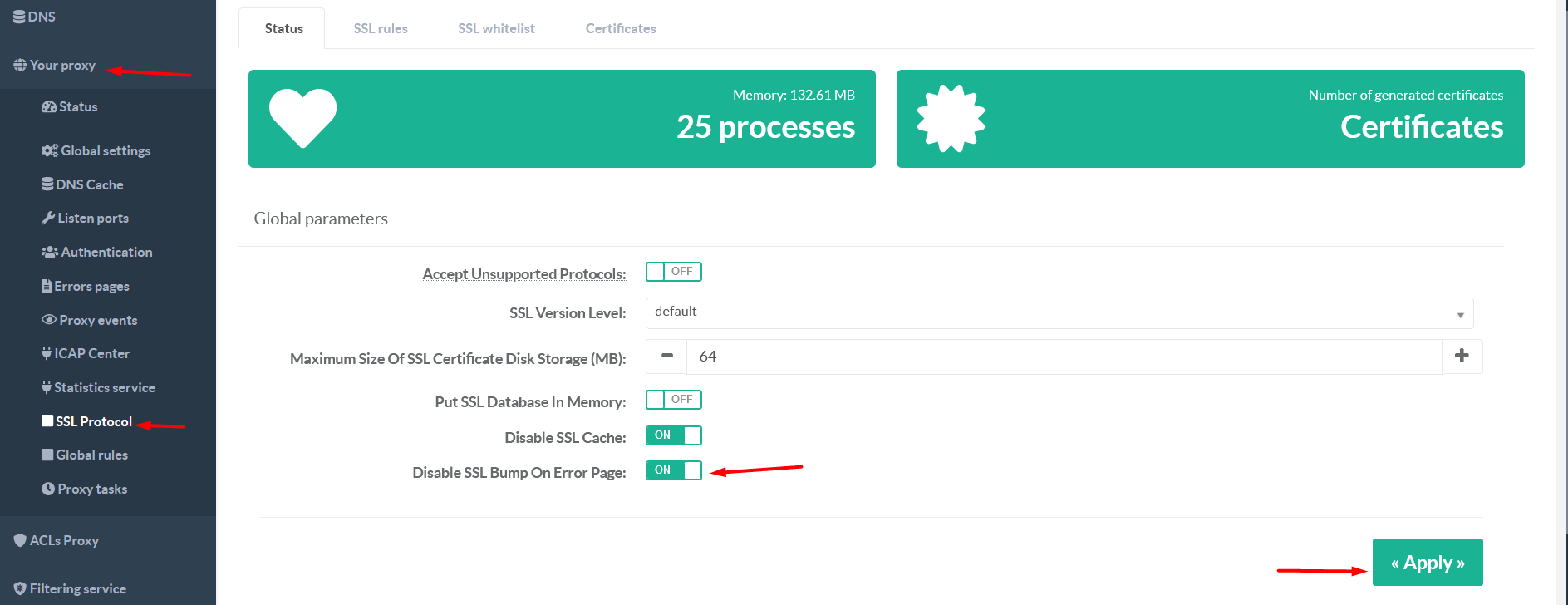Image resolution: width=1568 pixels, height=605 pixels.
Task: Click the certificate storage size input field
Action: click(1064, 357)
